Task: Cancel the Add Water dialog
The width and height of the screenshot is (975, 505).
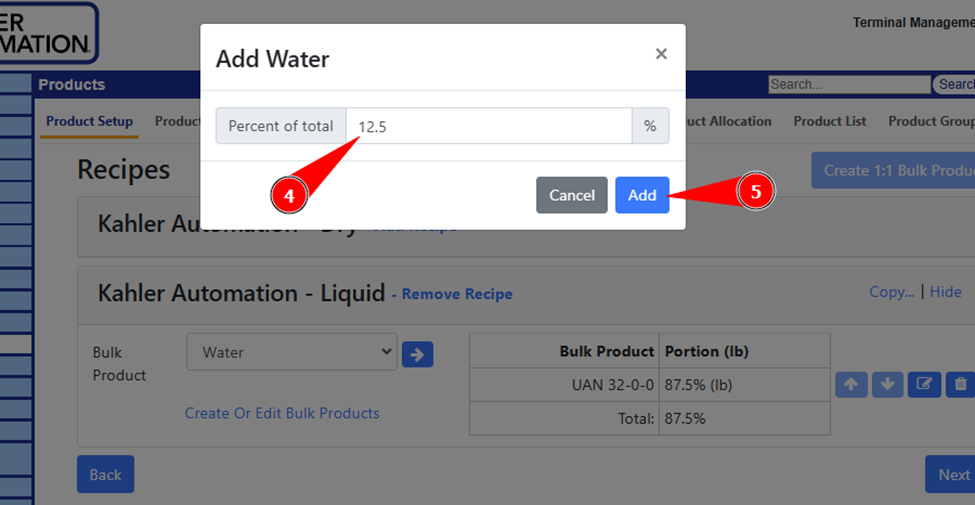Action: (x=571, y=195)
